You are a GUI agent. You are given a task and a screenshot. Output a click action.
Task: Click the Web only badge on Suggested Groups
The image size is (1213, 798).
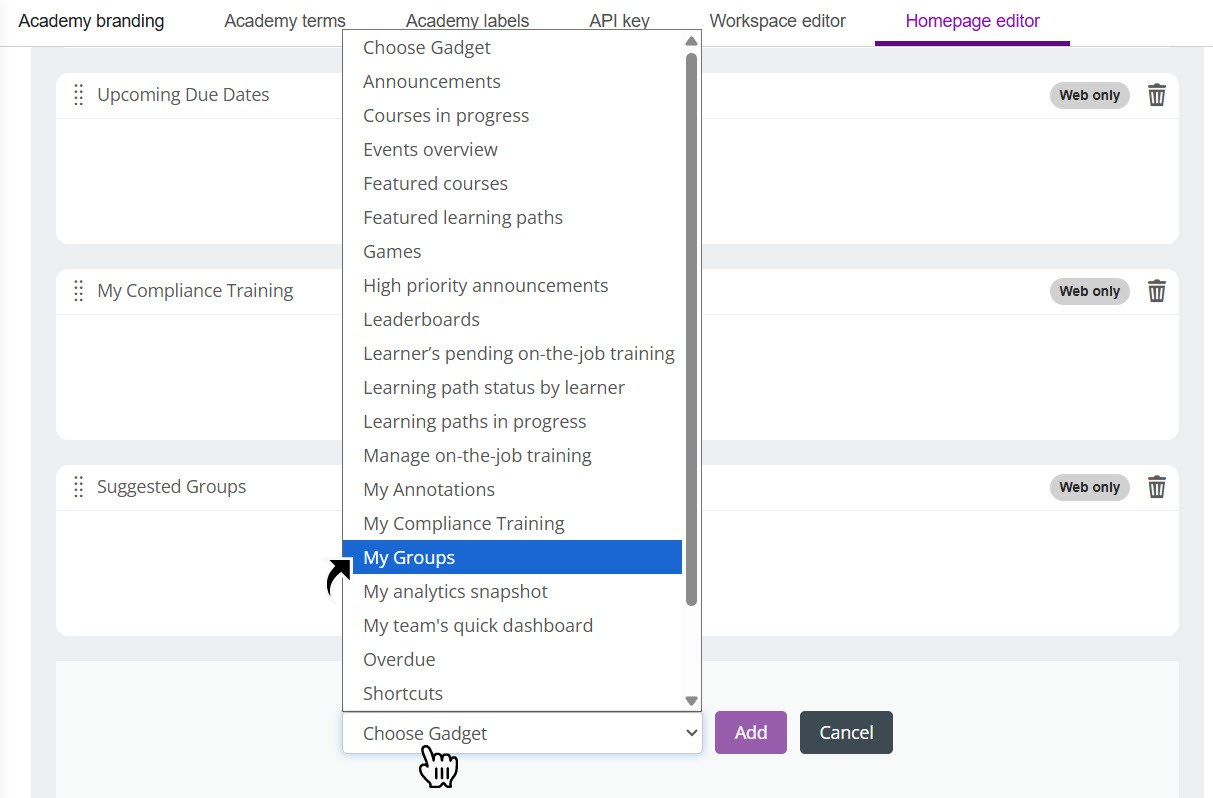click(1089, 487)
